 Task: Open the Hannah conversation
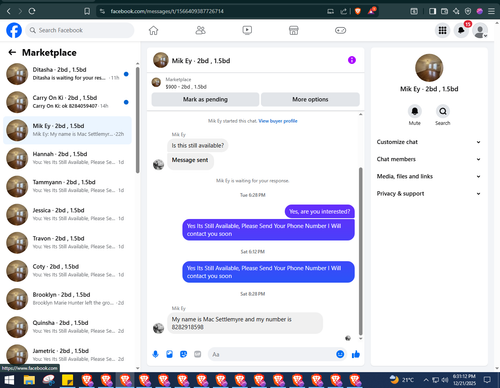pyautogui.click(x=67, y=158)
